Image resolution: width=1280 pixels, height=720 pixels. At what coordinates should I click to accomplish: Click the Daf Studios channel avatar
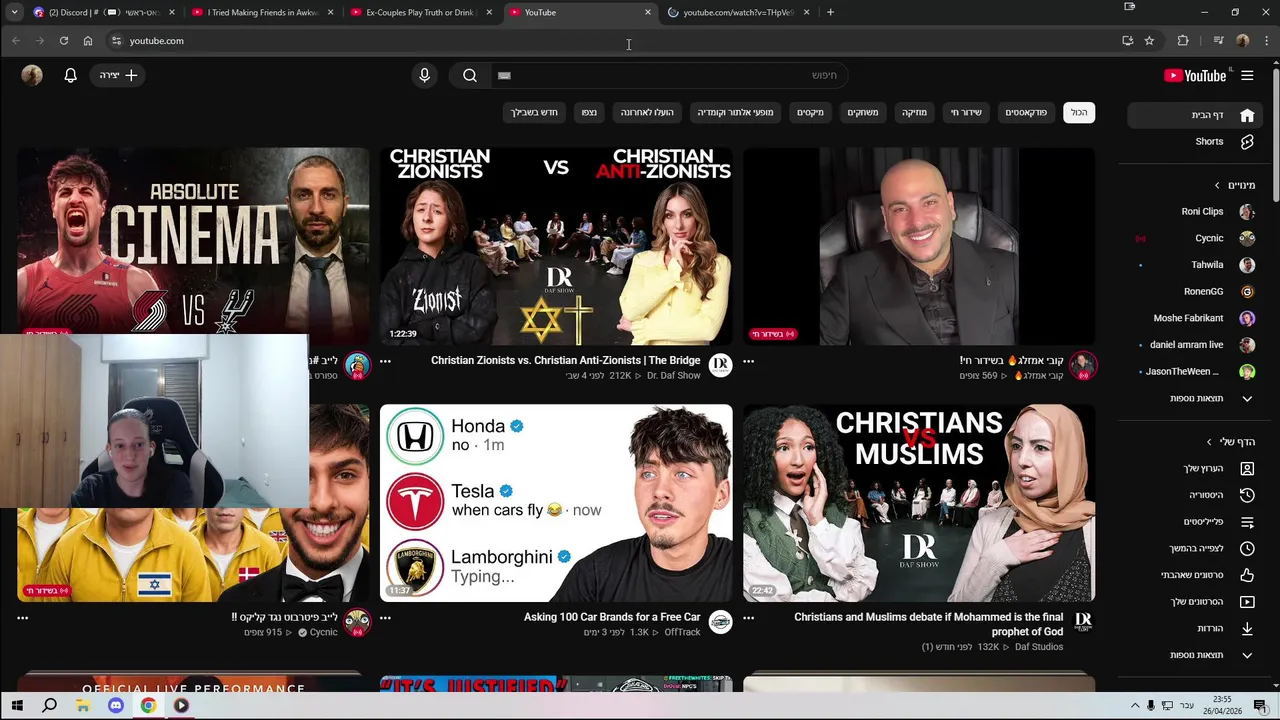tap(1083, 623)
